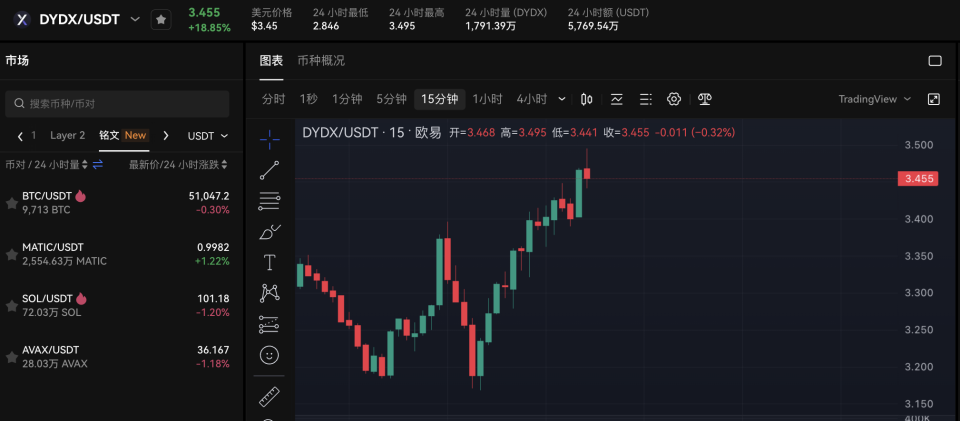This screenshot has width=960, height=421.
Task: Select the 1小时 interval
Action: click(x=487, y=99)
